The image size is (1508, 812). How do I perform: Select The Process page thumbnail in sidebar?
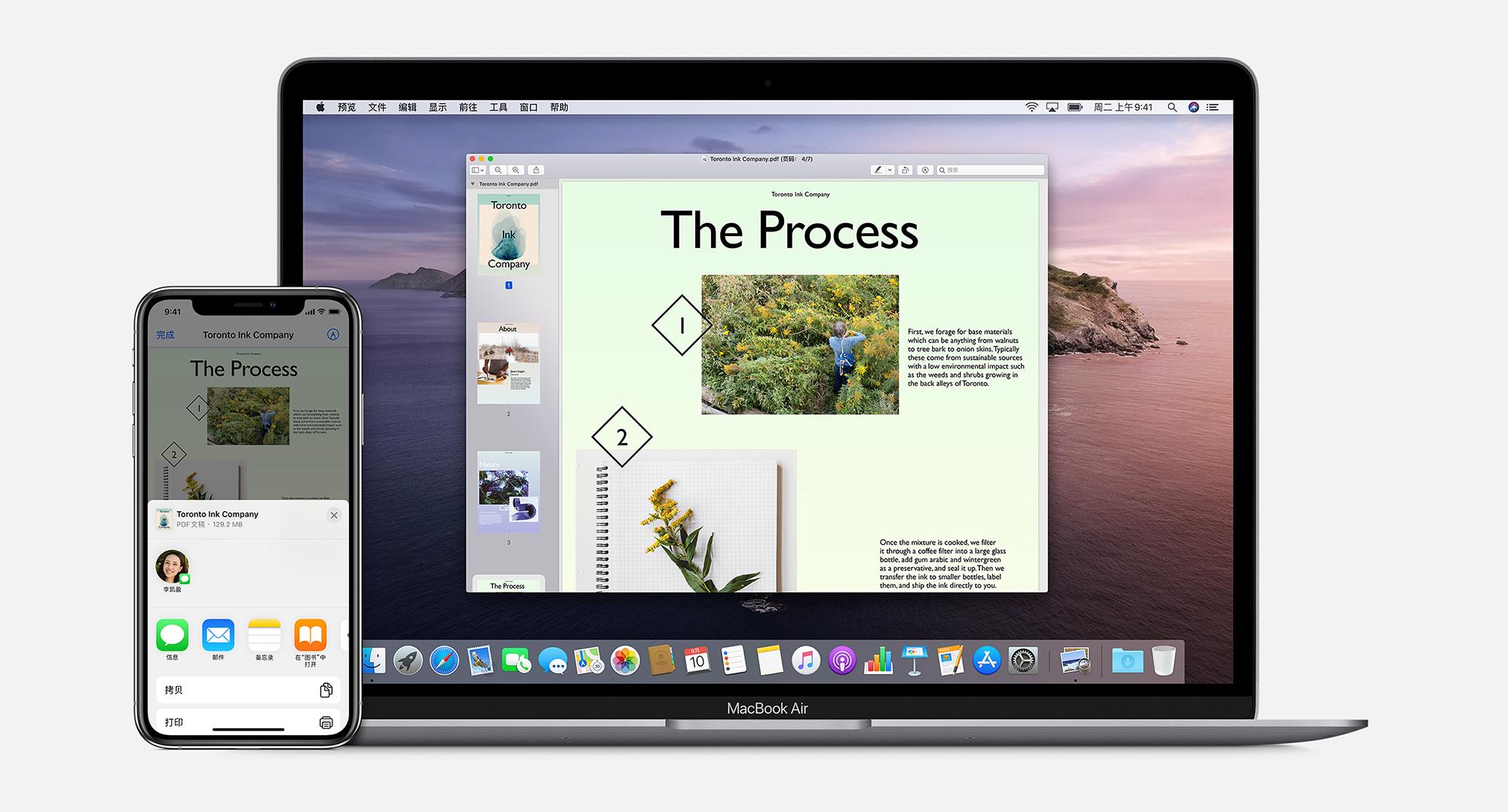(x=507, y=584)
